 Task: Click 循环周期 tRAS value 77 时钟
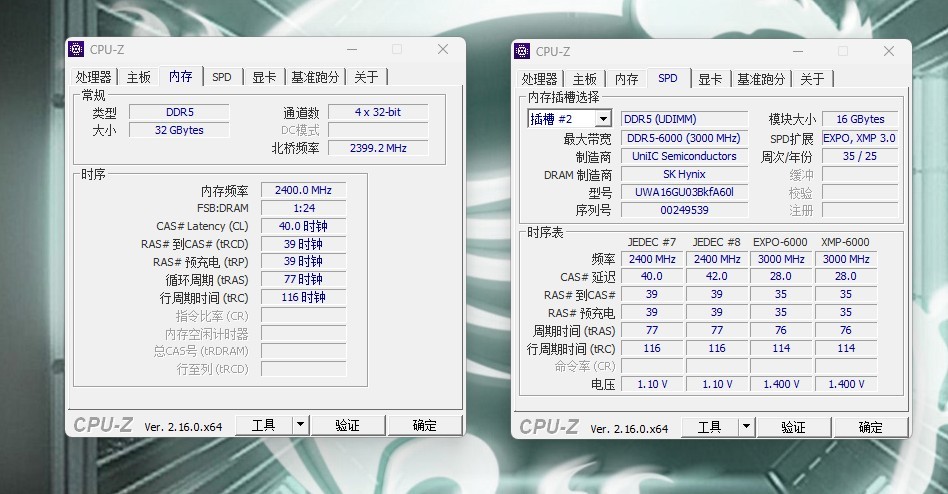304,279
